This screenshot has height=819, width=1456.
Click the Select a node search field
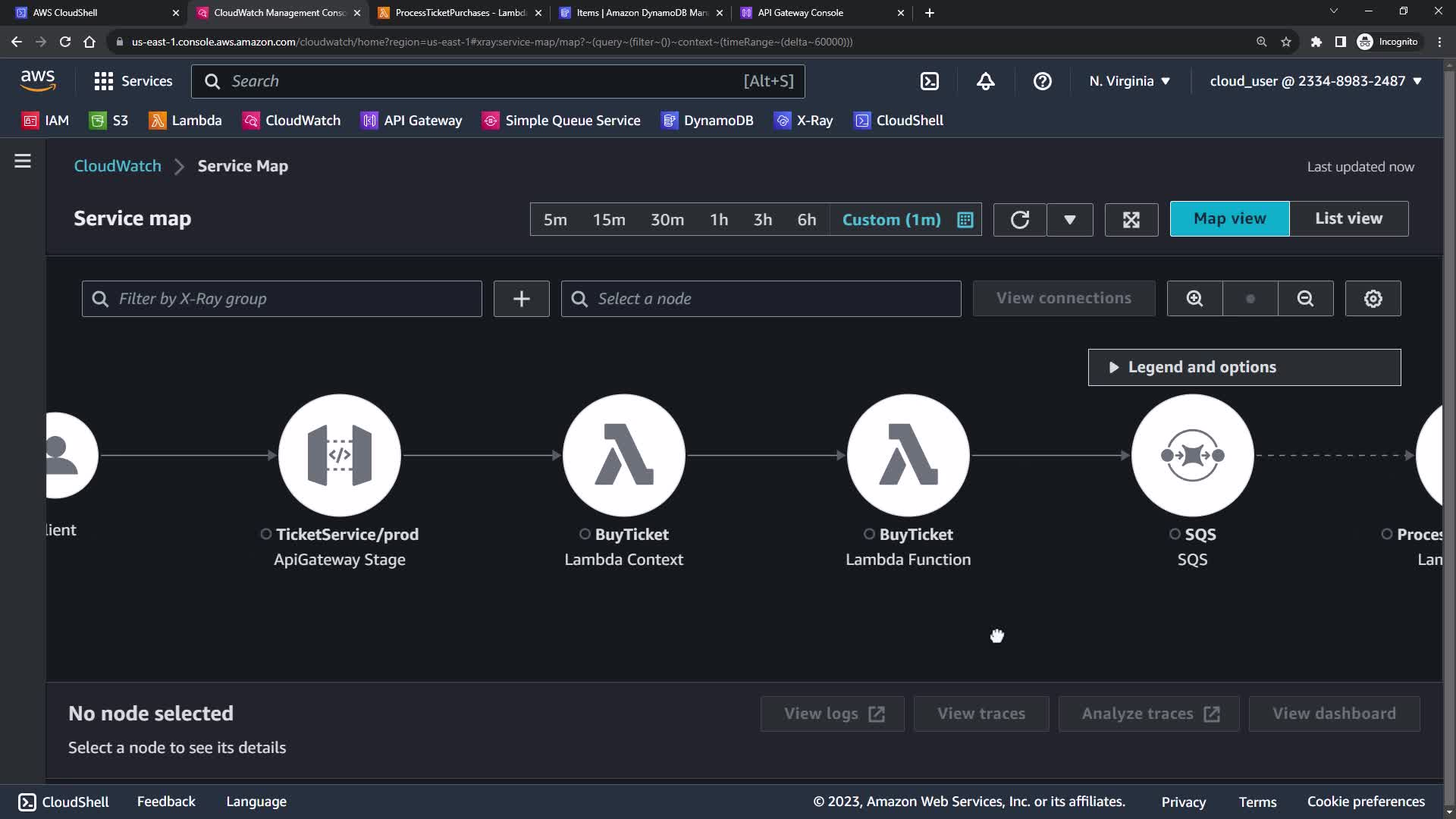pyautogui.click(x=761, y=299)
